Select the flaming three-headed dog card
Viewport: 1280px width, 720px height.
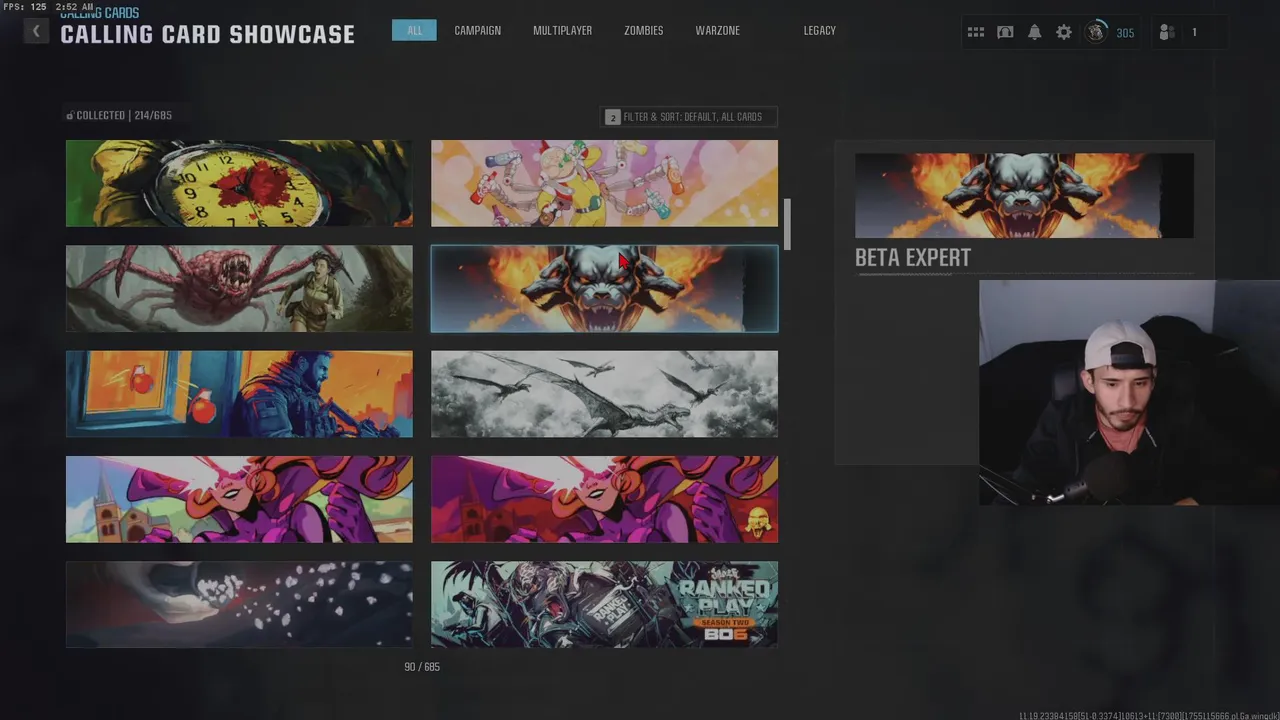tap(604, 288)
